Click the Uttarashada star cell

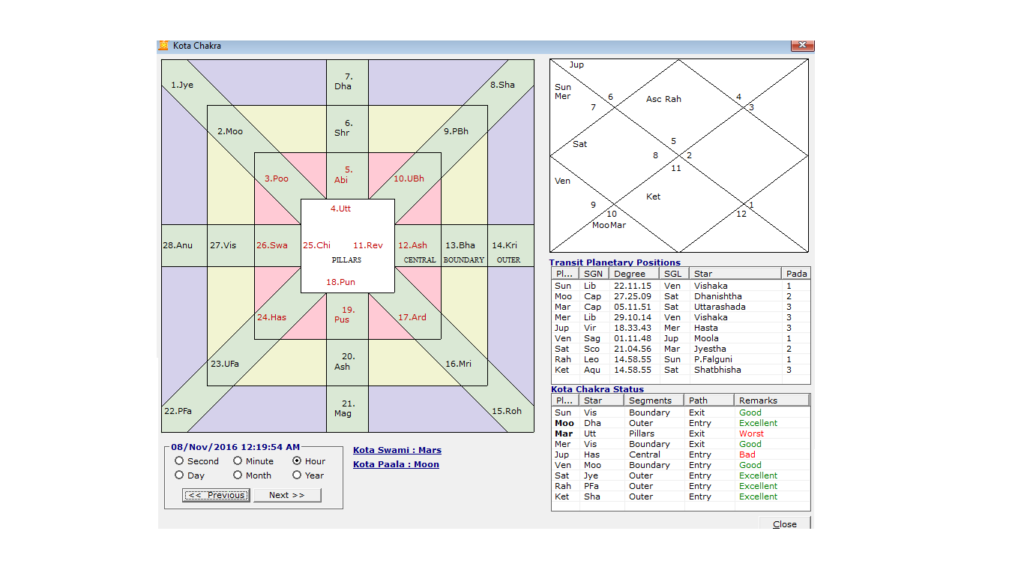click(720, 307)
